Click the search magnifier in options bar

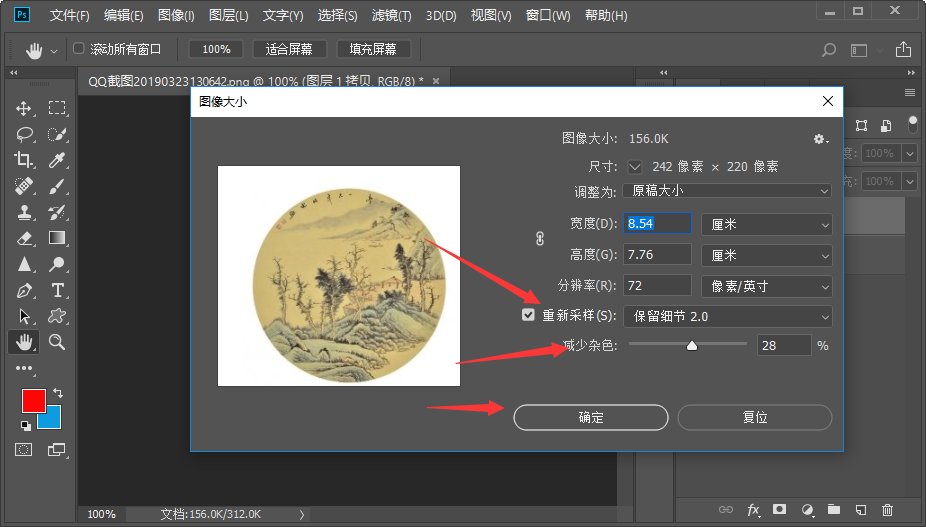[x=829, y=50]
